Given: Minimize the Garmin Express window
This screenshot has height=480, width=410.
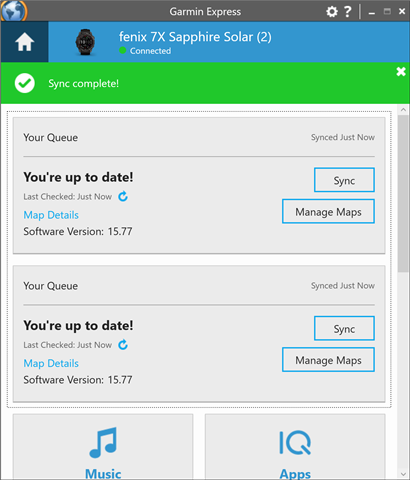Looking at the screenshot, I should pyautogui.click(x=372, y=12).
